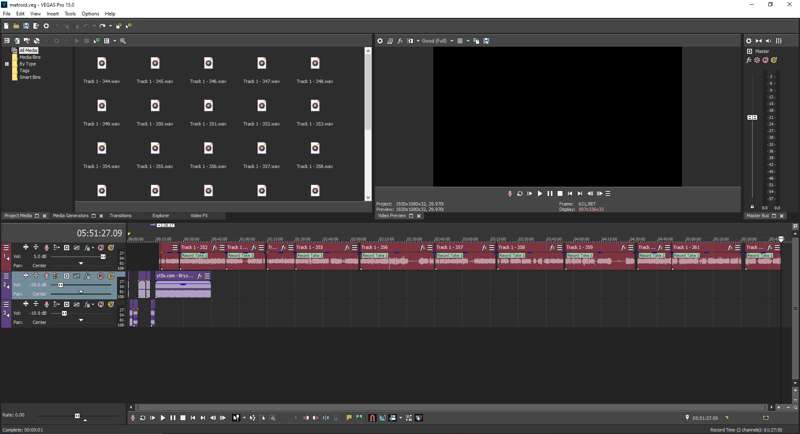Expand the All Media tree node
800x434 pixels.
coord(7,50)
